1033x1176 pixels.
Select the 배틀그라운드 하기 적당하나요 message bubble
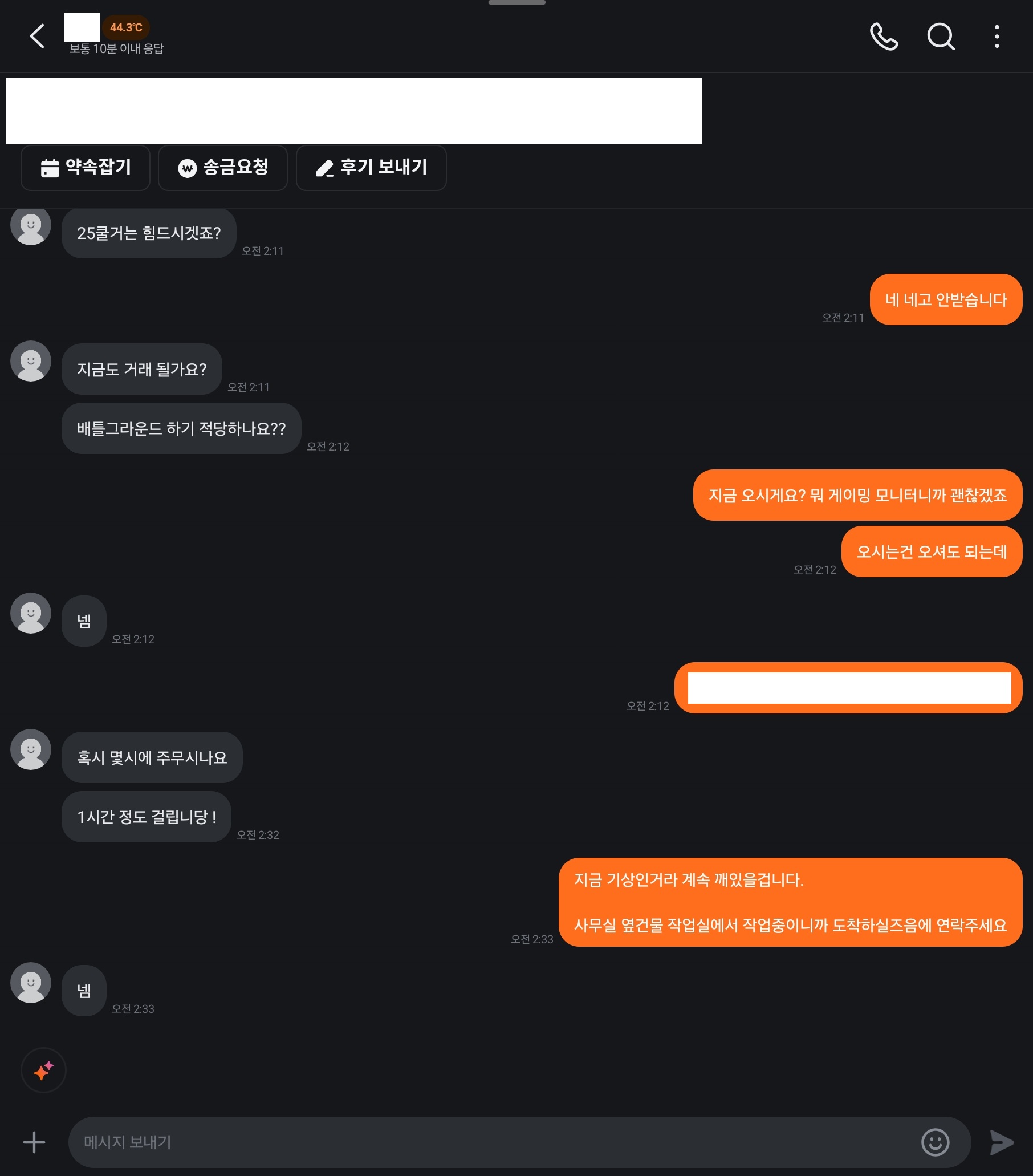[181, 429]
